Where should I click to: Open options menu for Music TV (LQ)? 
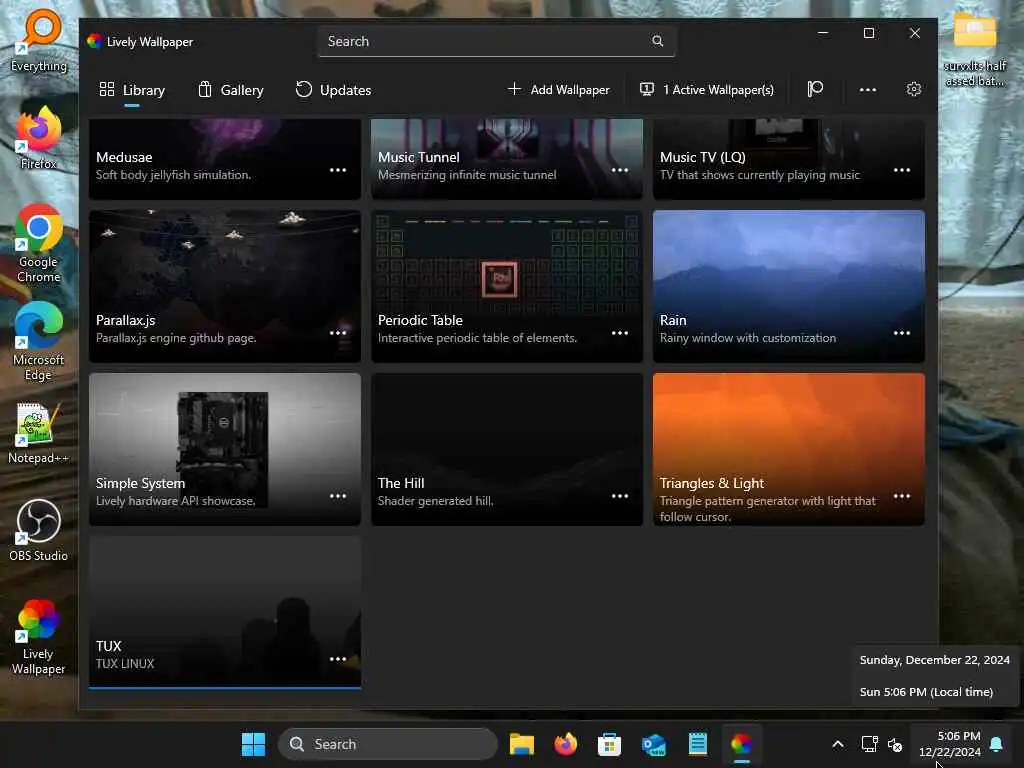(902, 170)
